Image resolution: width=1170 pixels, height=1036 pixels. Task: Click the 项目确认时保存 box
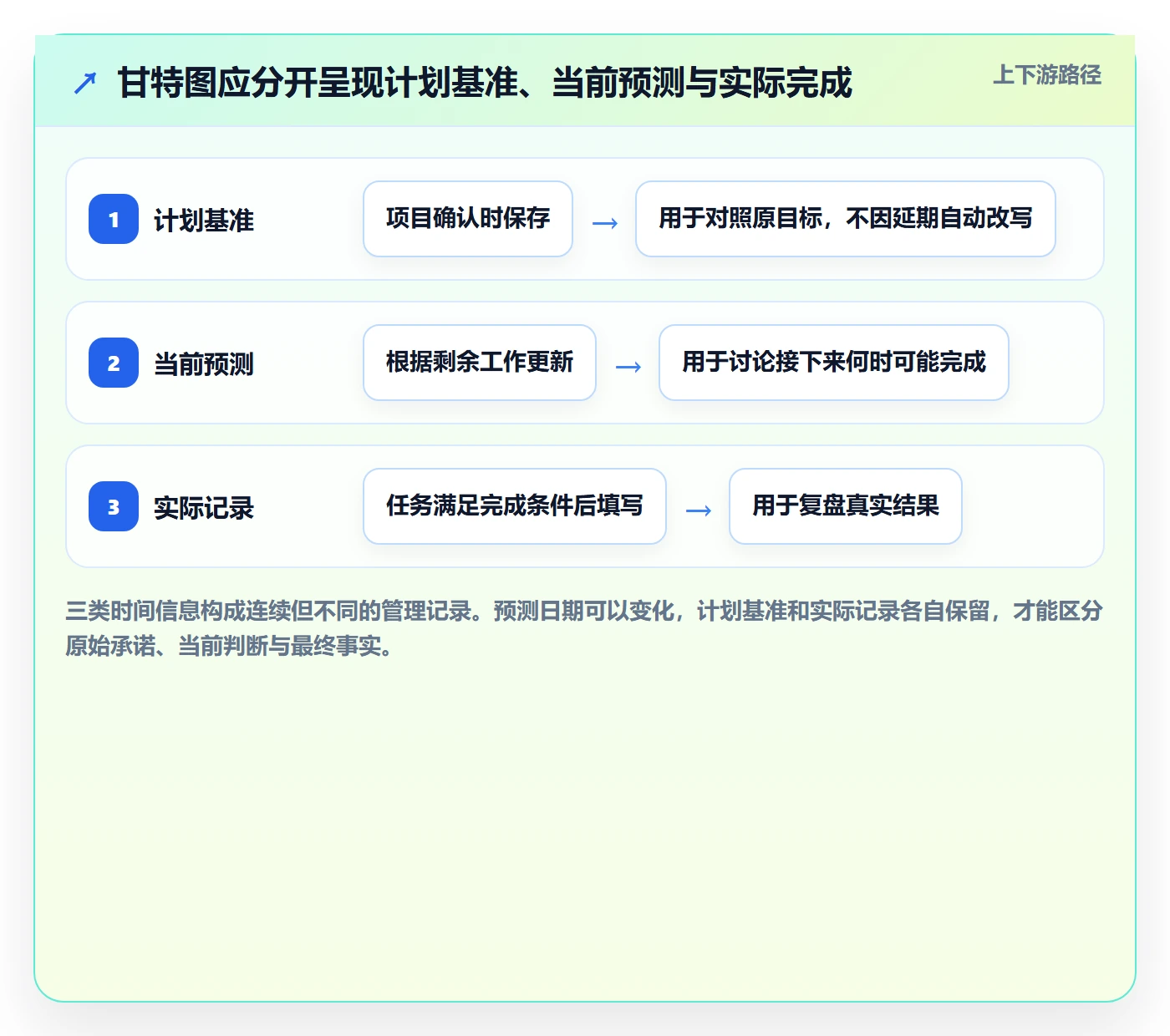coord(468,219)
